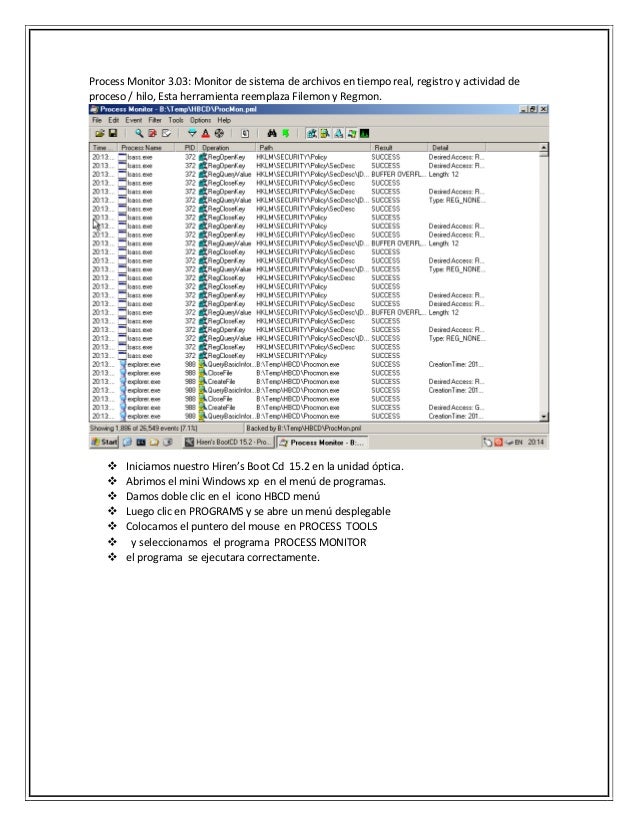Viewport: 638px width, 826px height.
Task: Click the 'Showing 1,886 of 26,549 events' status text
Action: tap(144, 428)
